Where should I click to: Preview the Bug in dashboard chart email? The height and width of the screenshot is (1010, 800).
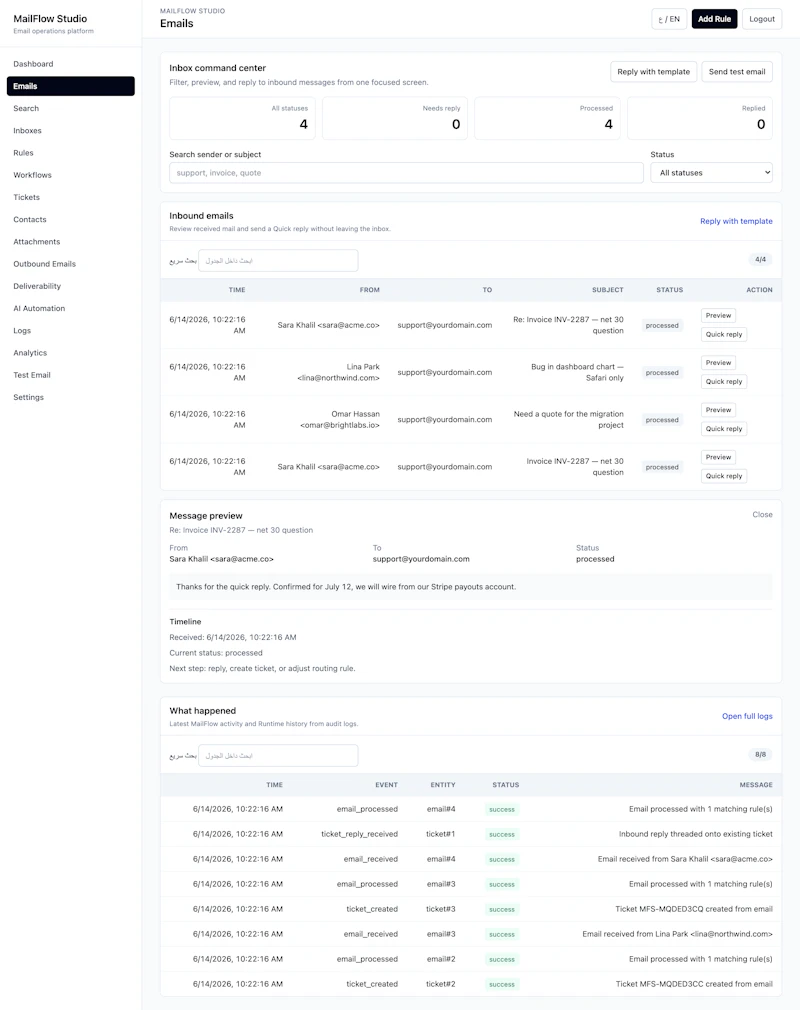click(718, 363)
